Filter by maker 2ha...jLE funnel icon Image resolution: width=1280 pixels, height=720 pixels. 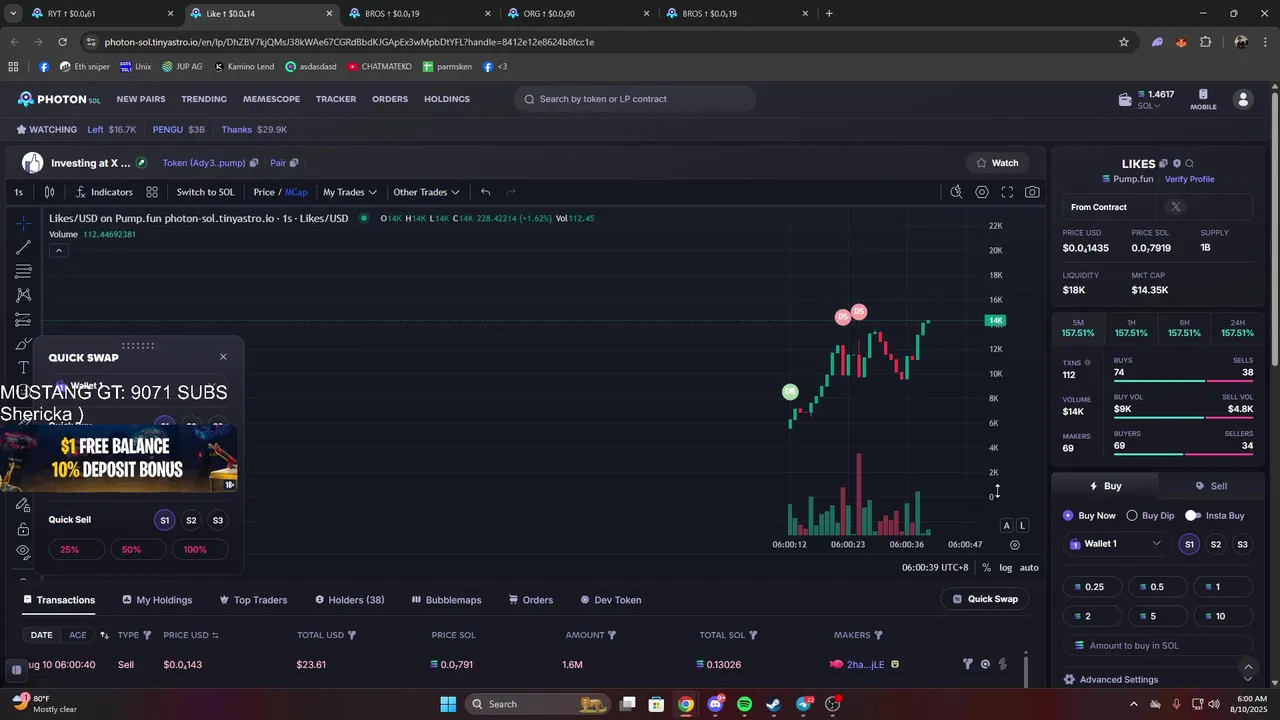(967, 664)
